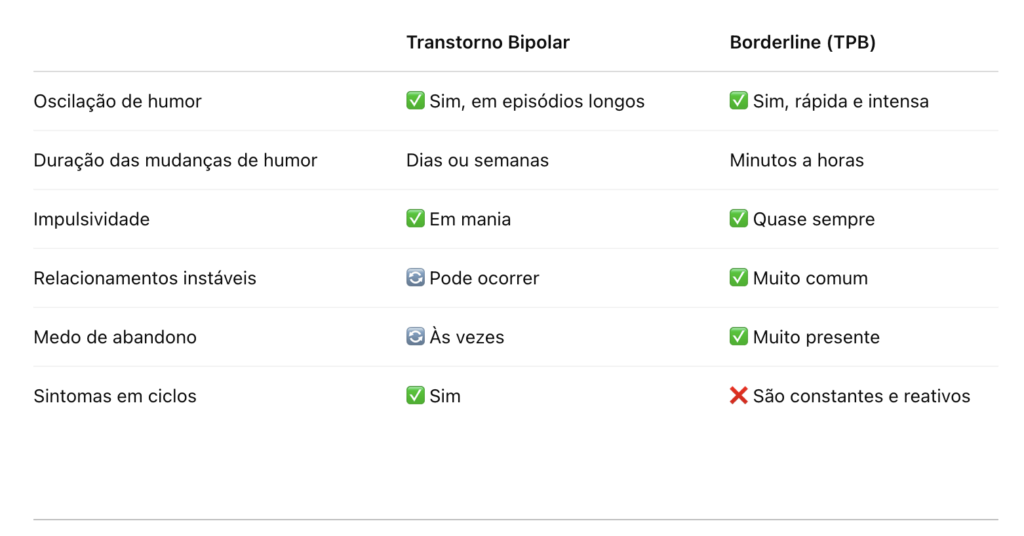1024x536 pixels.
Task: Click the 'Minutos a horas' cell
Action: [797, 160]
